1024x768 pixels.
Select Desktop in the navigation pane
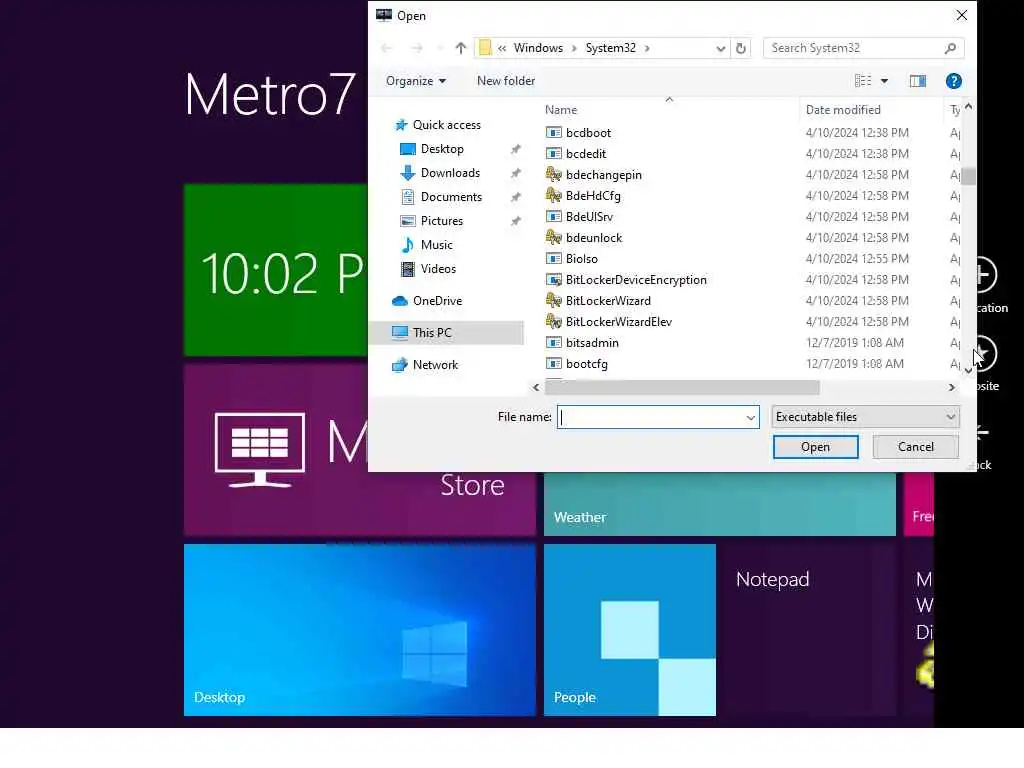(442, 149)
